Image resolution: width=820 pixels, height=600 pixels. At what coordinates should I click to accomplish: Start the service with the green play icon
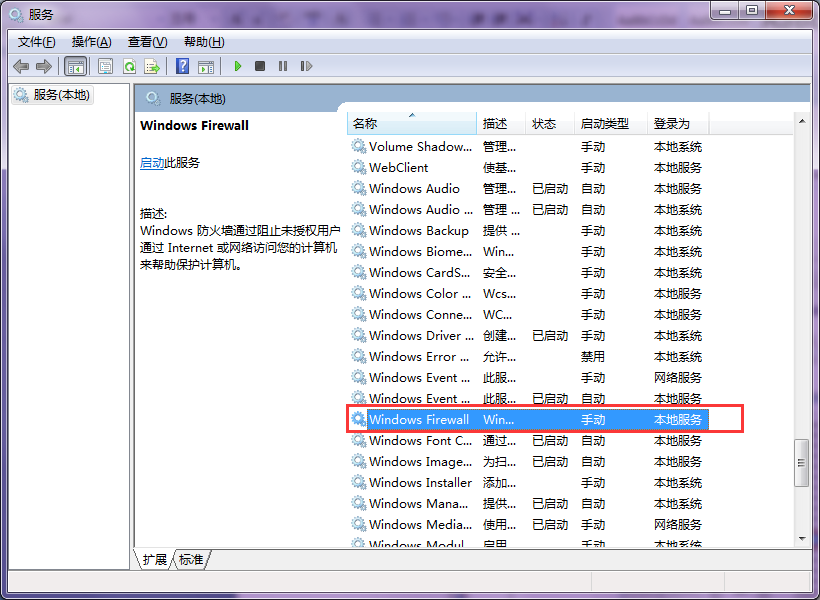tap(238, 66)
